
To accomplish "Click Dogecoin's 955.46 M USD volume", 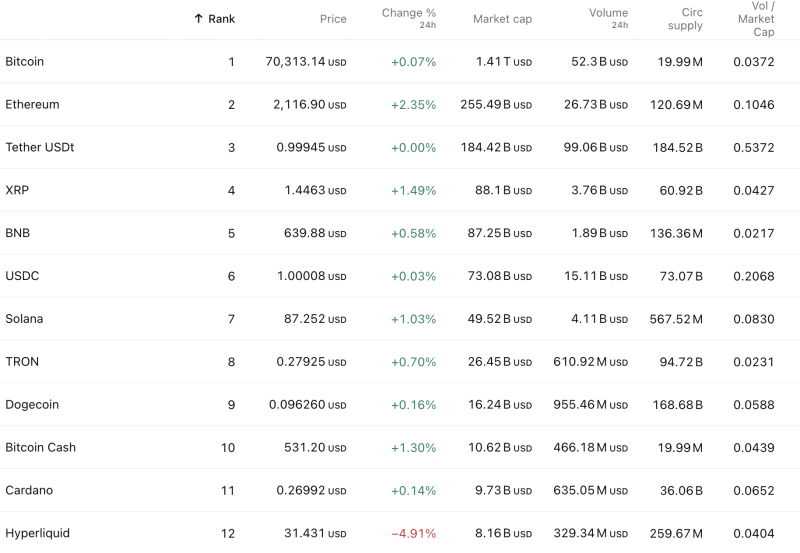I will pyautogui.click(x=590, y=405).
